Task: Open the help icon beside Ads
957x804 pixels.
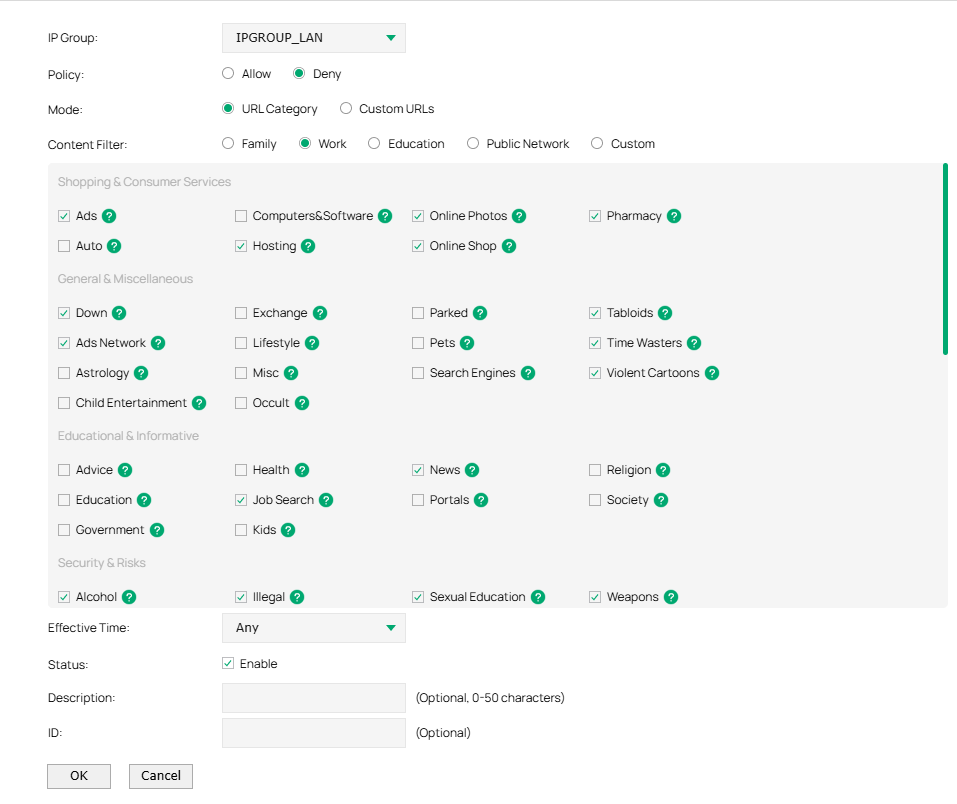Action: (108, 215)
